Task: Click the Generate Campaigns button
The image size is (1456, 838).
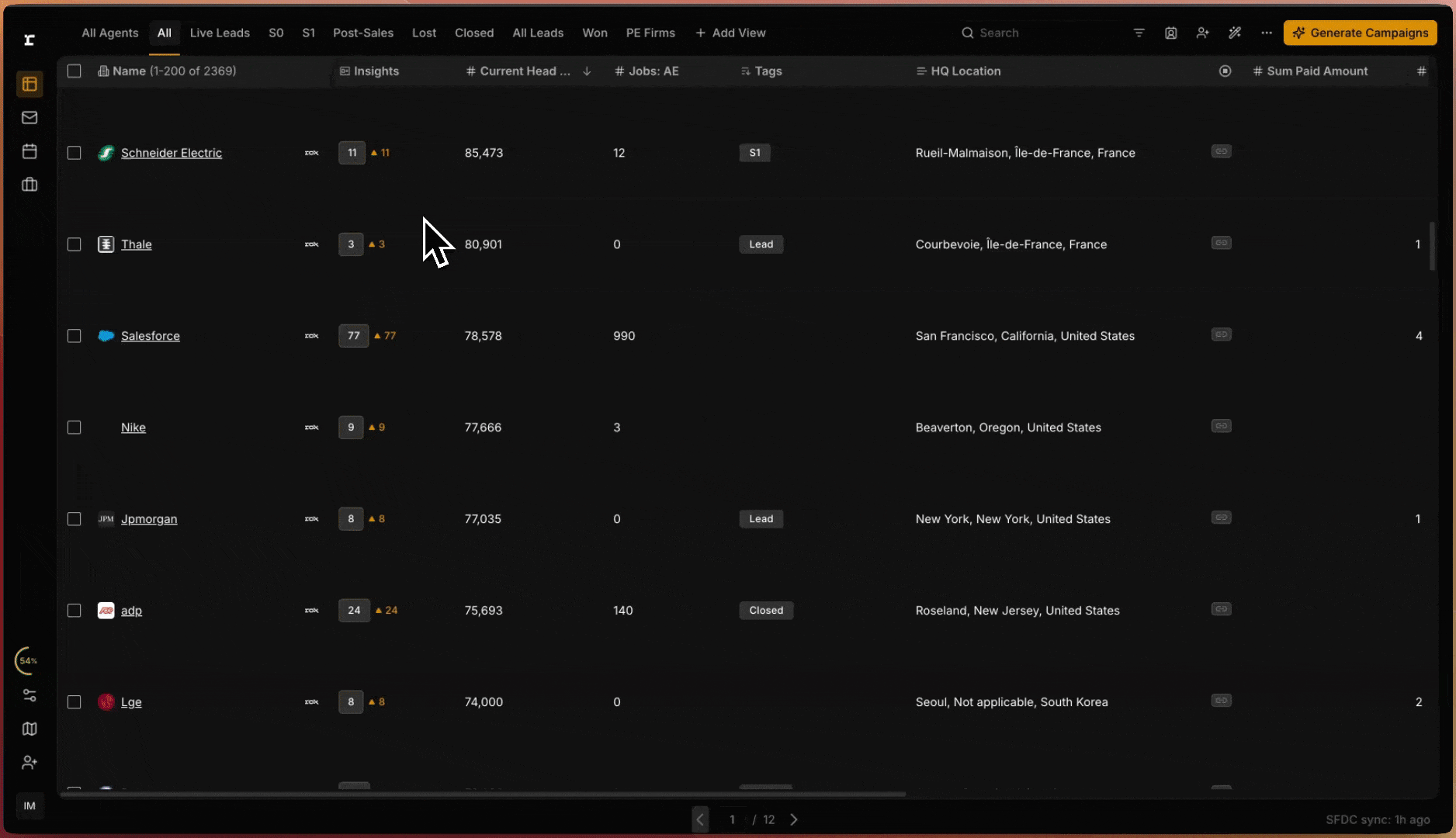Action: click(1360, 33)
